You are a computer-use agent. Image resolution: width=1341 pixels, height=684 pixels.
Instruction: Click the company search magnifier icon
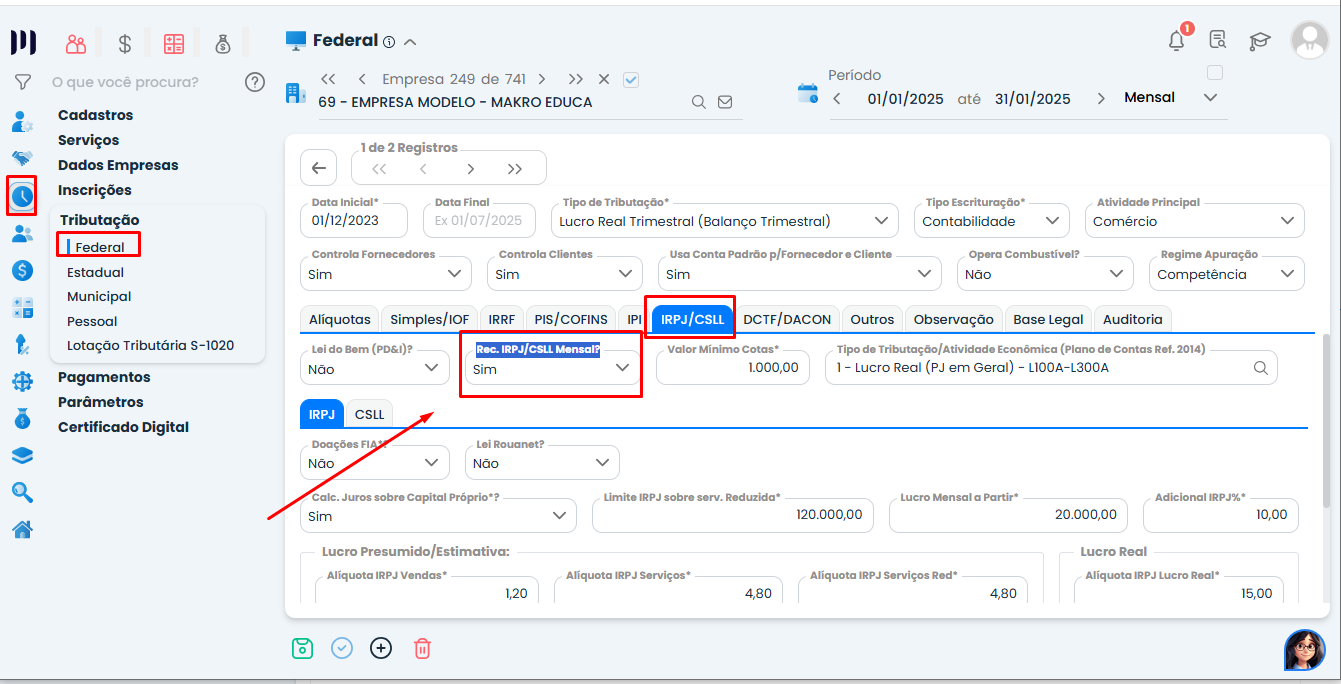pyautogui.click(x=699, y=102)
